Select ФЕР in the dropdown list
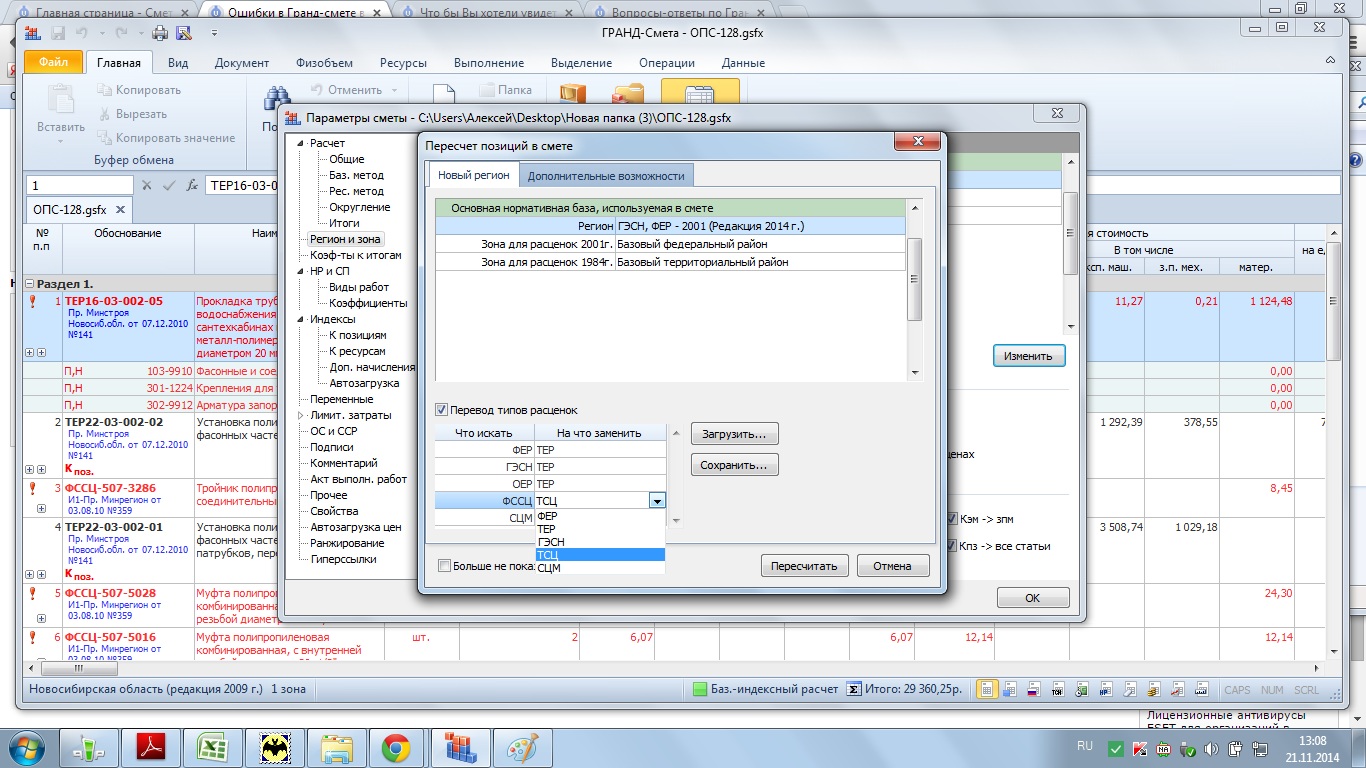This screenshot has height=768, width=1366. [600, 516]
